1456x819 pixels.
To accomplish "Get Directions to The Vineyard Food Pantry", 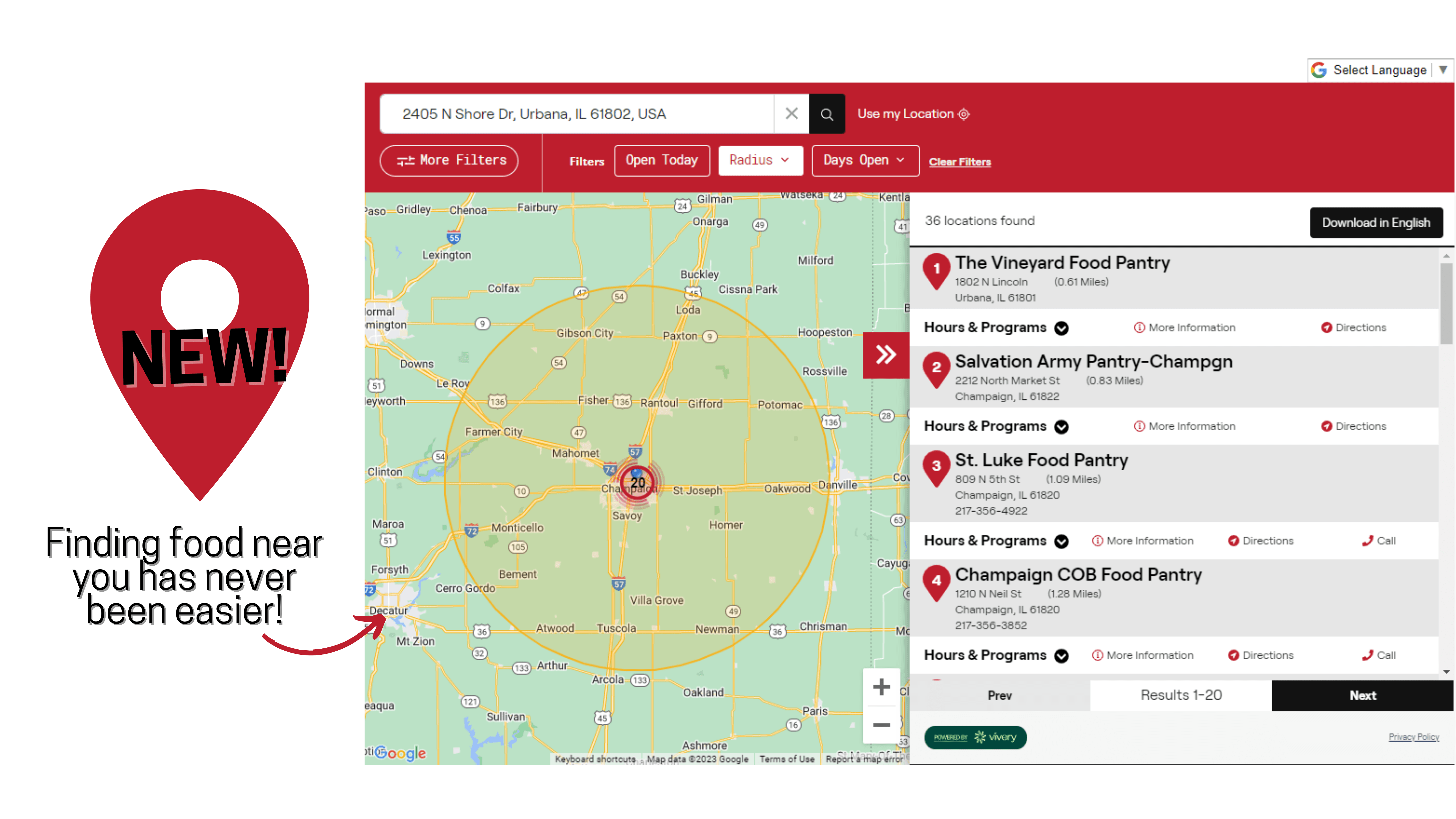I will click(x=1353, y=328).
